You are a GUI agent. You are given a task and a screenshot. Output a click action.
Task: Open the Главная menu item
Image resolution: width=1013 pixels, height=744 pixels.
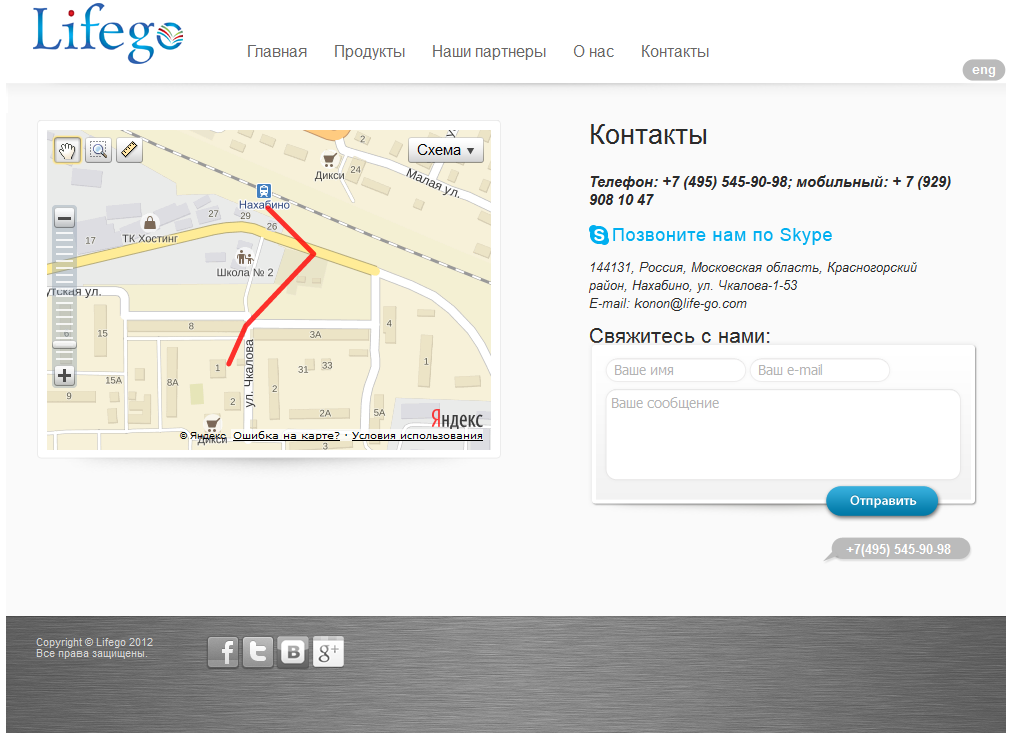click(277, 52)
